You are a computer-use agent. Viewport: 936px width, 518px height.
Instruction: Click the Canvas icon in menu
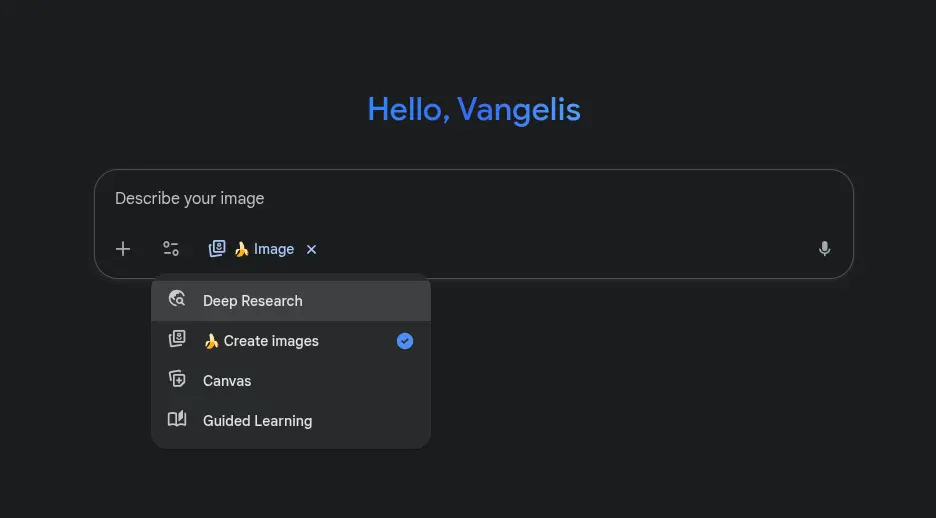click(x=177, y=379)
